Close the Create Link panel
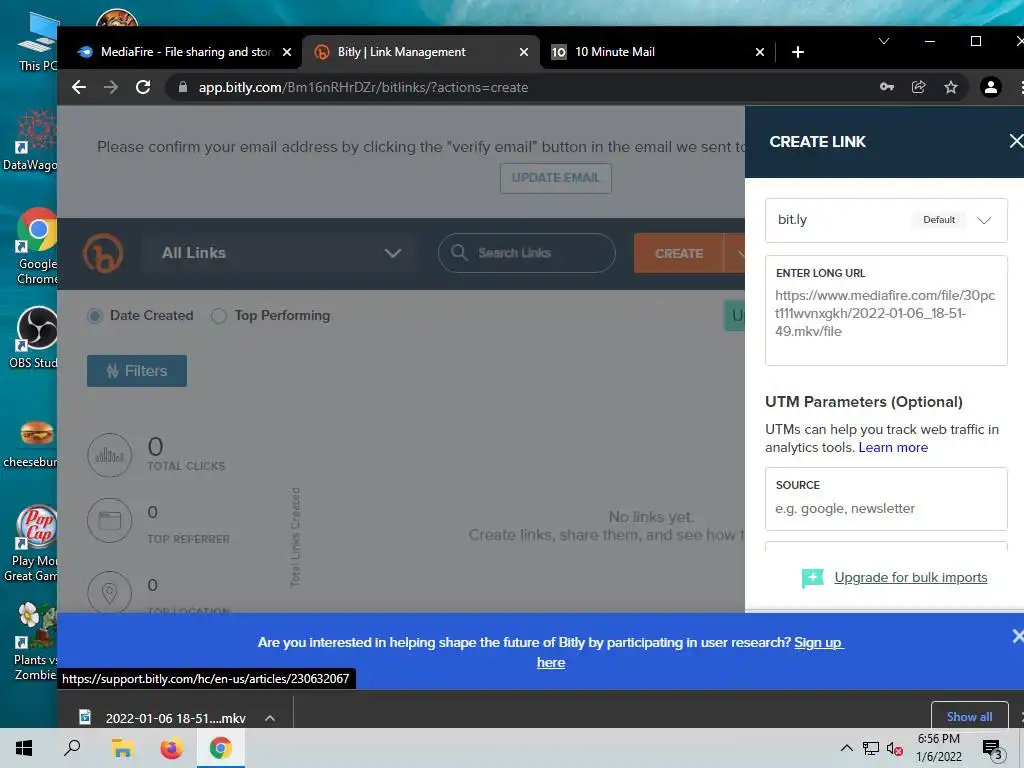Viewport: 1024px width, 768px height. coord(1016,141)
